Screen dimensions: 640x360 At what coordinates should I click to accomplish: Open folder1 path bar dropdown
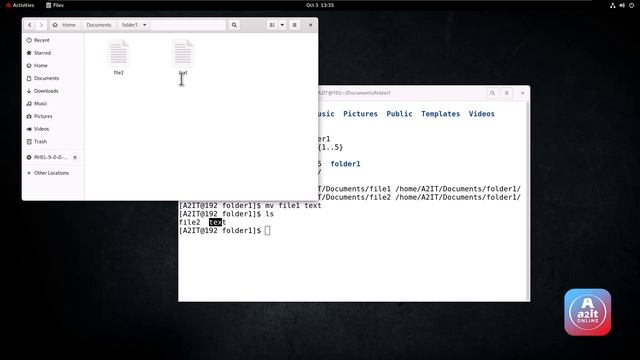[144, 25]
